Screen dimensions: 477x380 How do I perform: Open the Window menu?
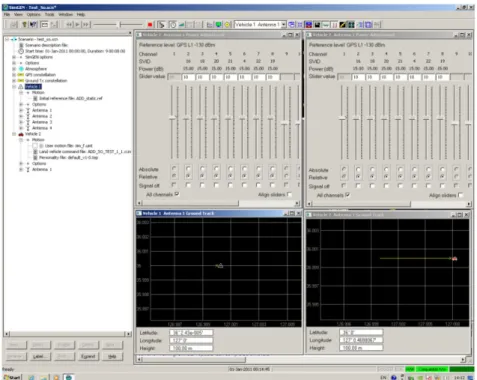(x=65, y=14)
